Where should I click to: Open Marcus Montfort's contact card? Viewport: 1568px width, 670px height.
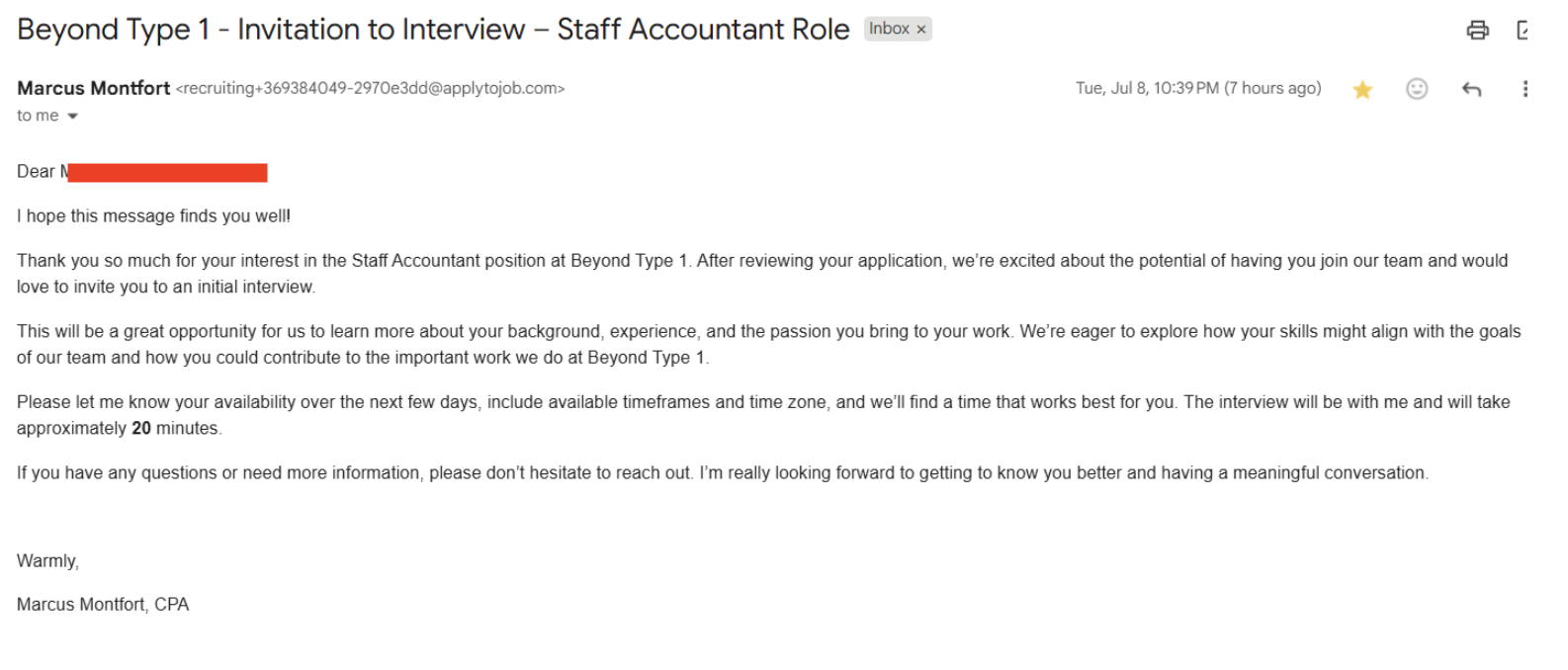point(92,88)
